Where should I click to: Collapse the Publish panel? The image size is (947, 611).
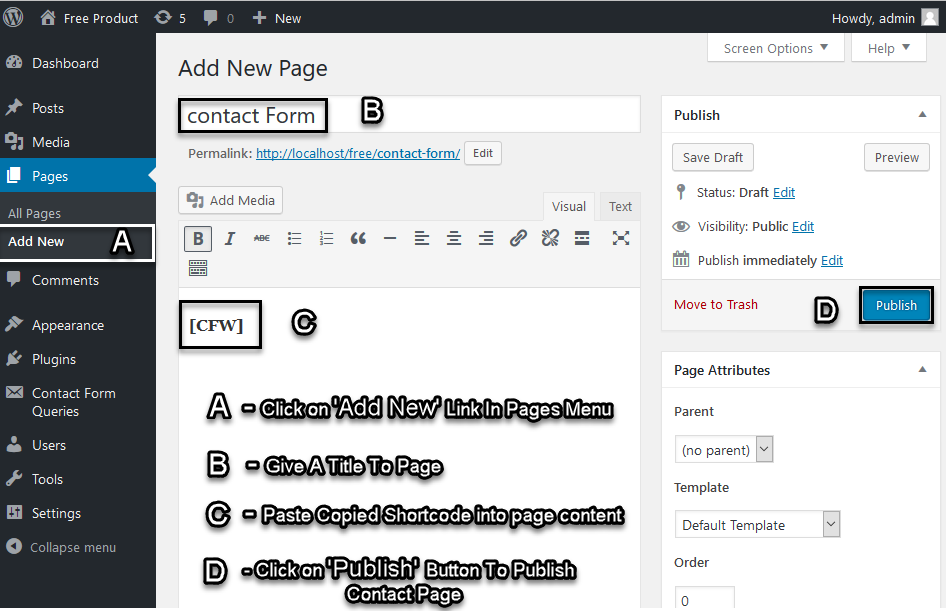(922, 115)
